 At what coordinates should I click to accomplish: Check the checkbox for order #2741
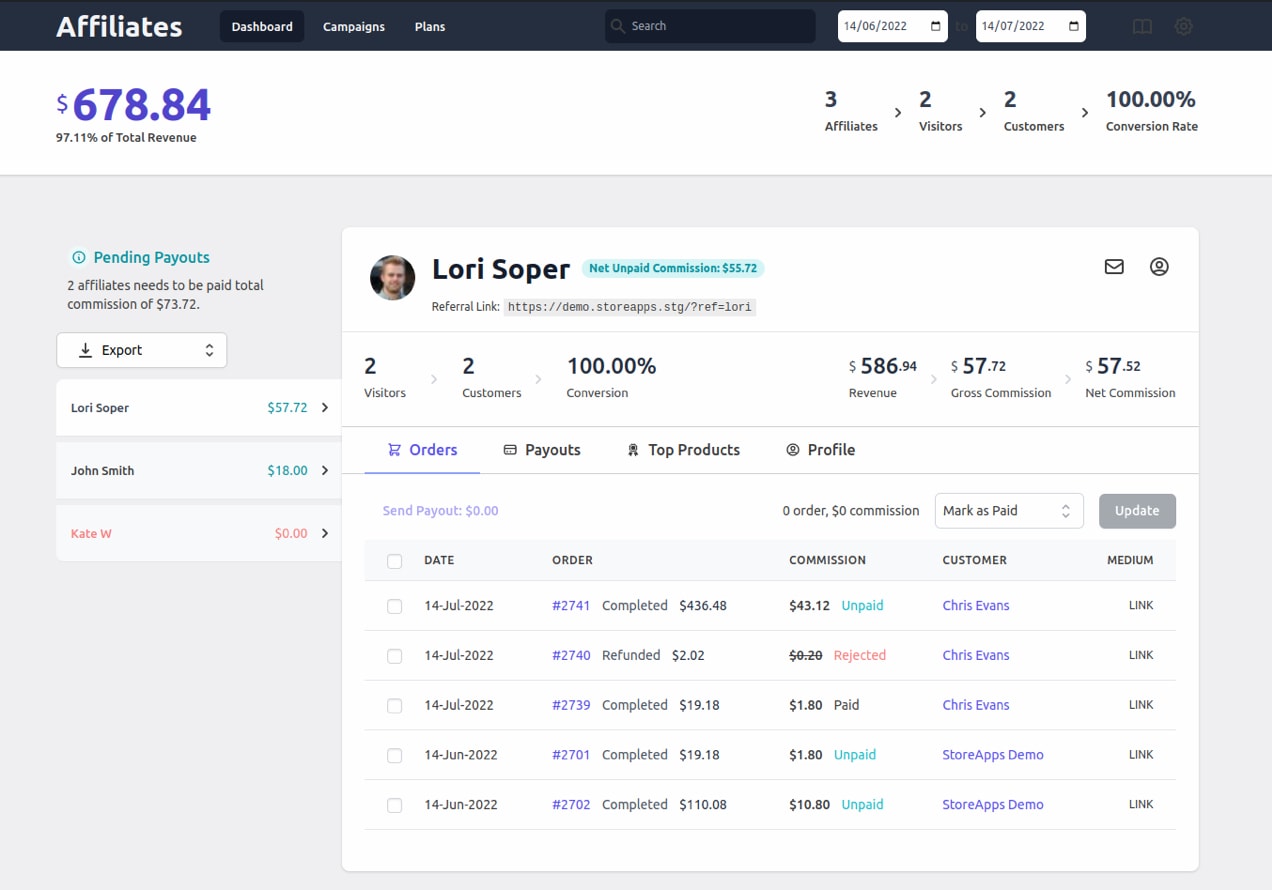pos(394,605)
